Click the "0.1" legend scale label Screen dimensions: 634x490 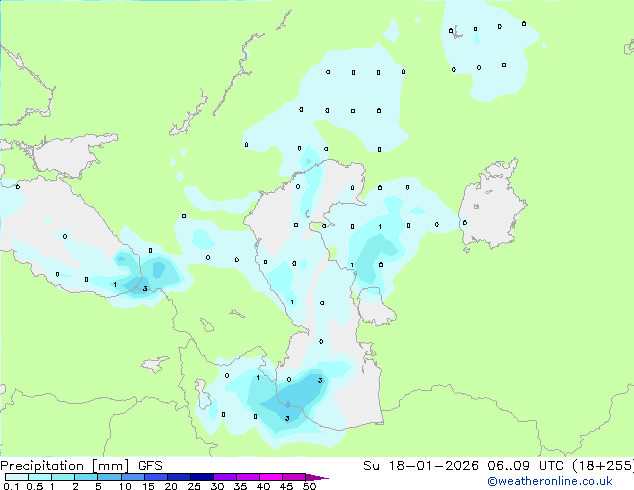point(11,486)
